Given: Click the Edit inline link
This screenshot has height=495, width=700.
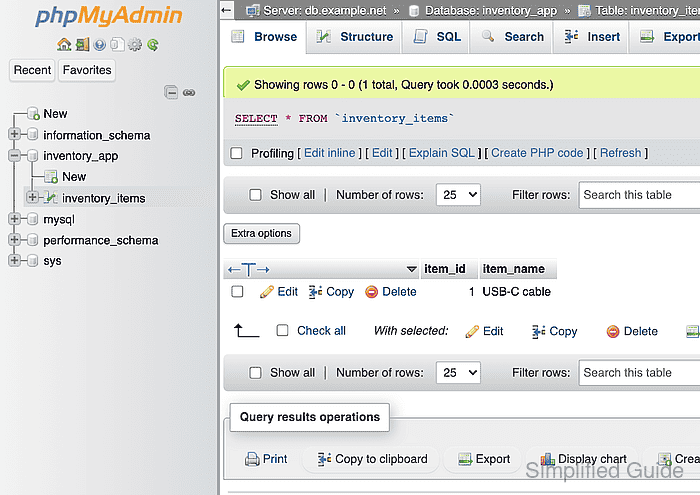Looking at the screenshot, I should 329,153.
